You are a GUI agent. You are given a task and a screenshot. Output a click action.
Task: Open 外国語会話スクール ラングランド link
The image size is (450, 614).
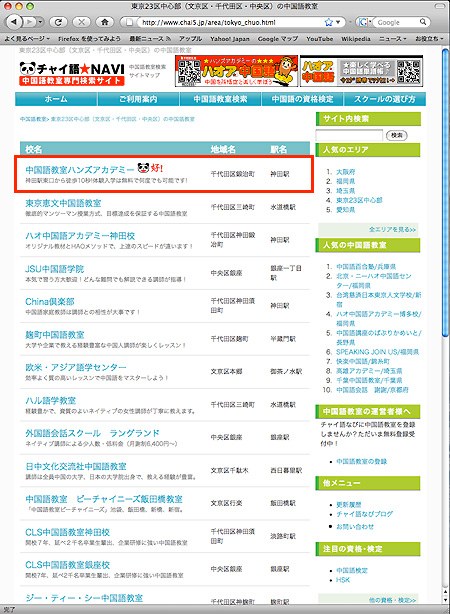tap(92, 433)
